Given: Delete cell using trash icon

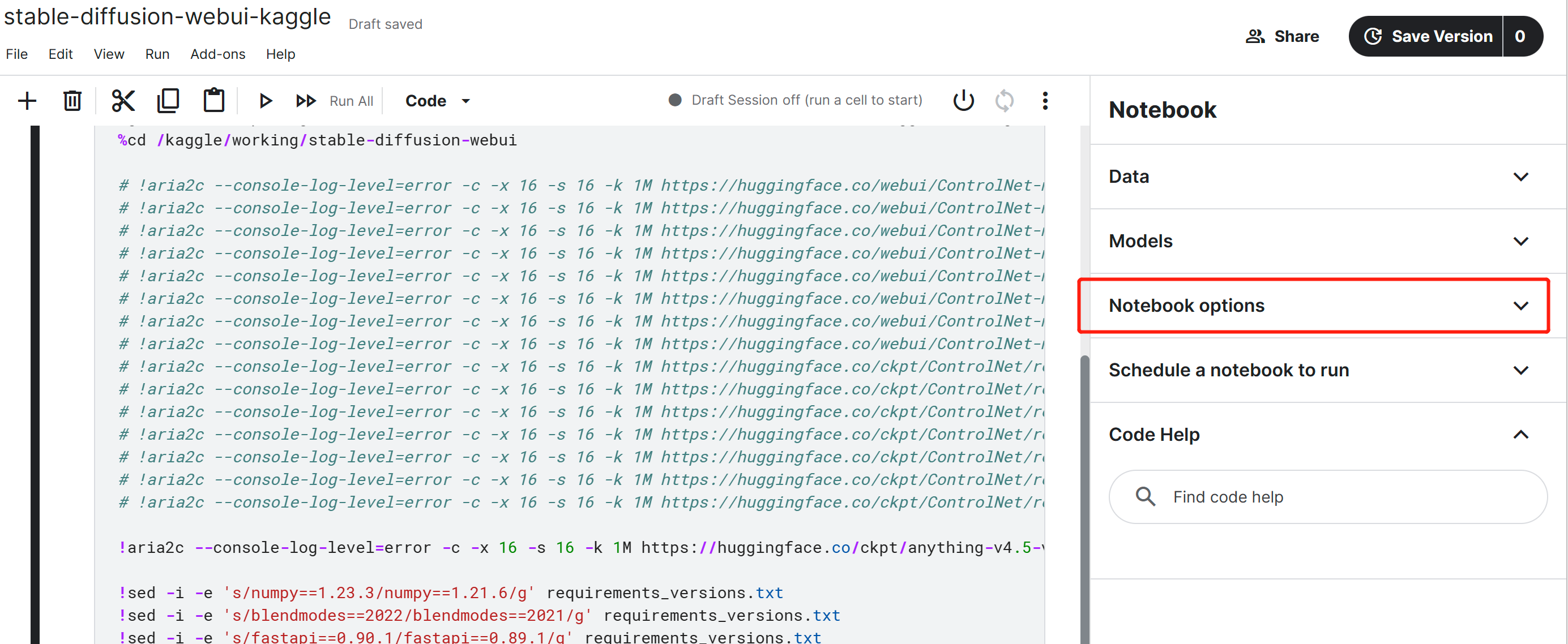Looking at the screenshot, I should click(x=72, y=101).
